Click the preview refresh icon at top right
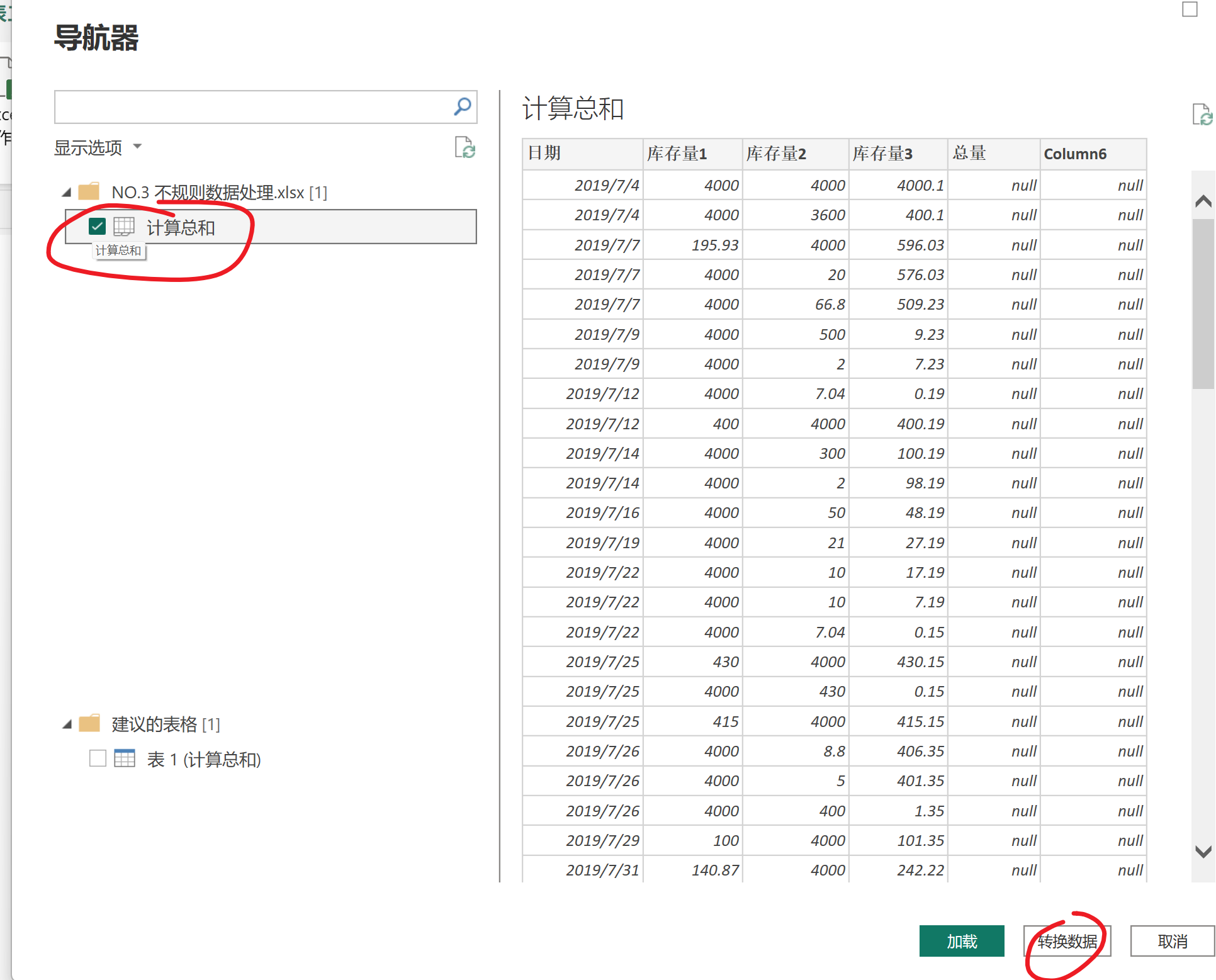 1201,115
